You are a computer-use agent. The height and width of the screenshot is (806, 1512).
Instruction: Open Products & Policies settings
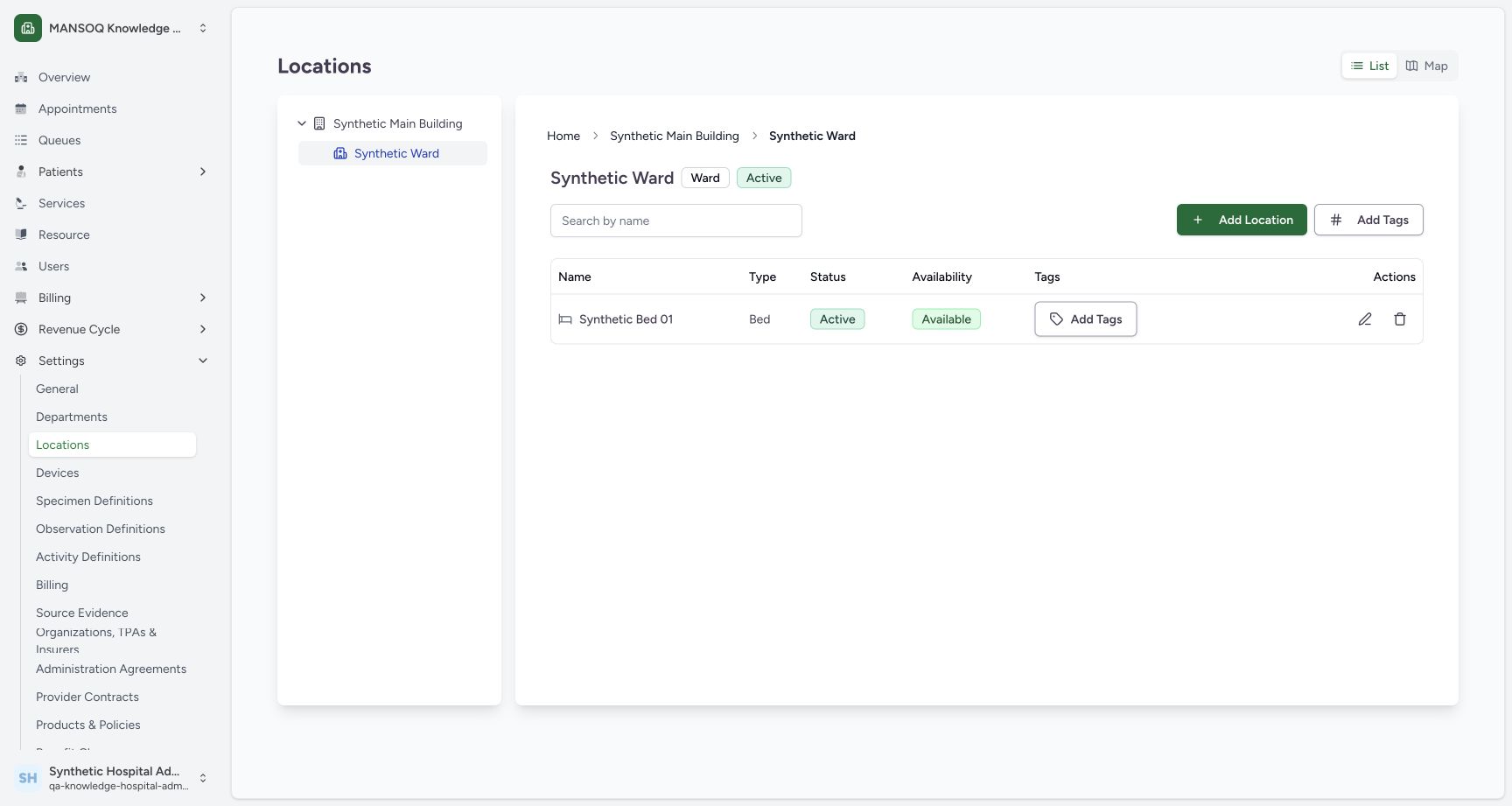[x=88, y=725]
